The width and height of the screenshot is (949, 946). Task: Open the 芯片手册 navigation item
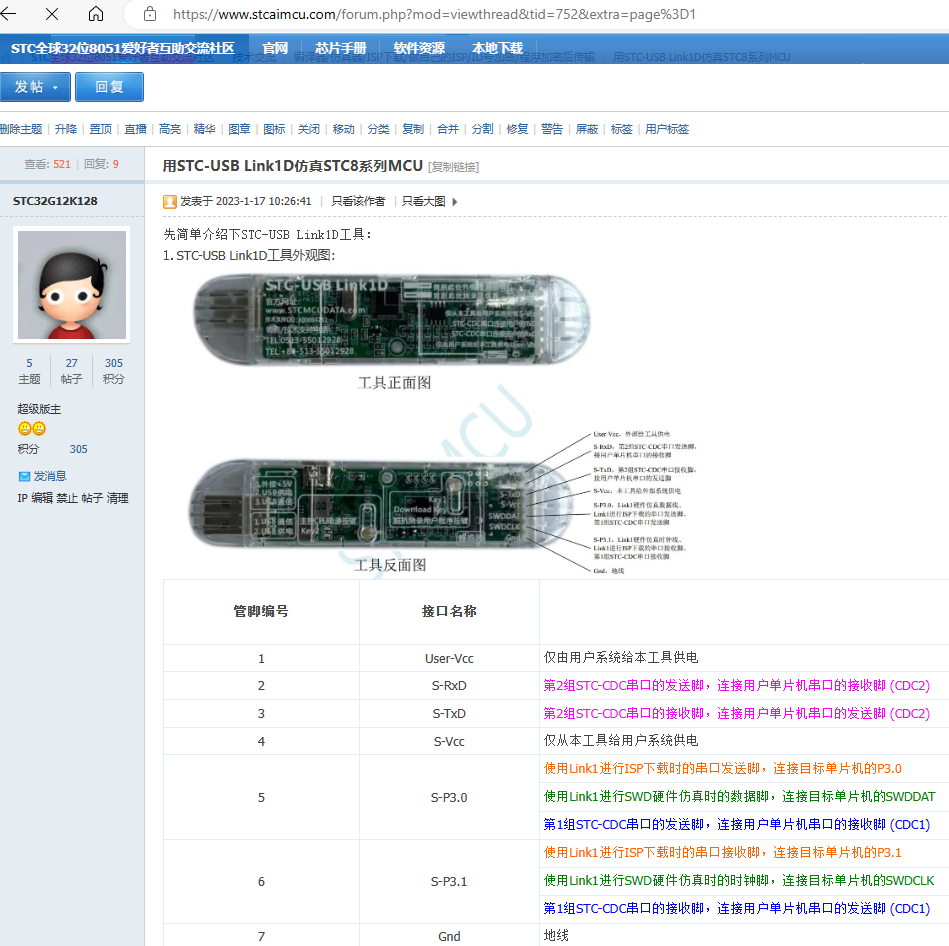click(341, 48)
